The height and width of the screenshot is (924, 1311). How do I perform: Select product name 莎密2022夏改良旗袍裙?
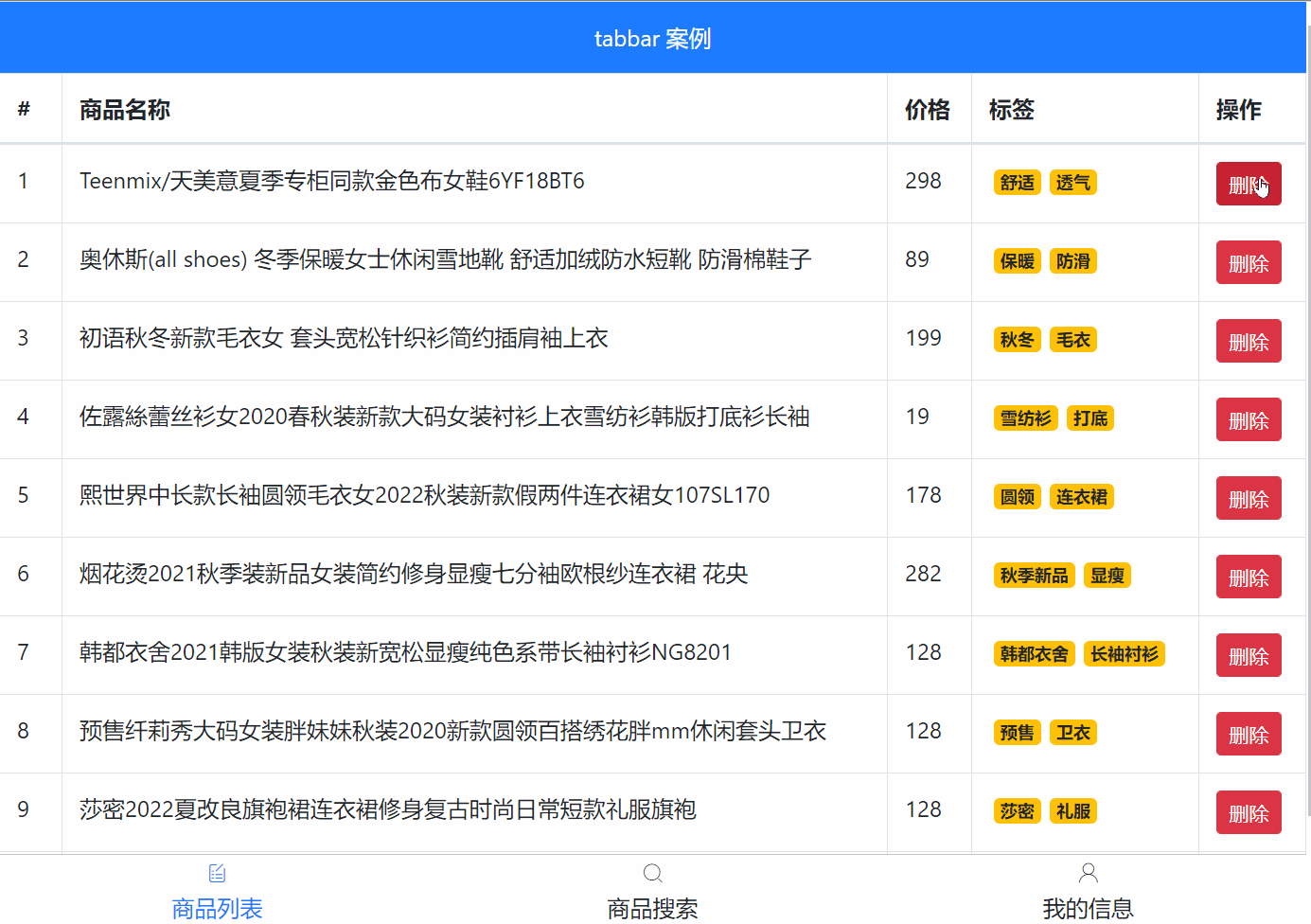click(388, 809)
